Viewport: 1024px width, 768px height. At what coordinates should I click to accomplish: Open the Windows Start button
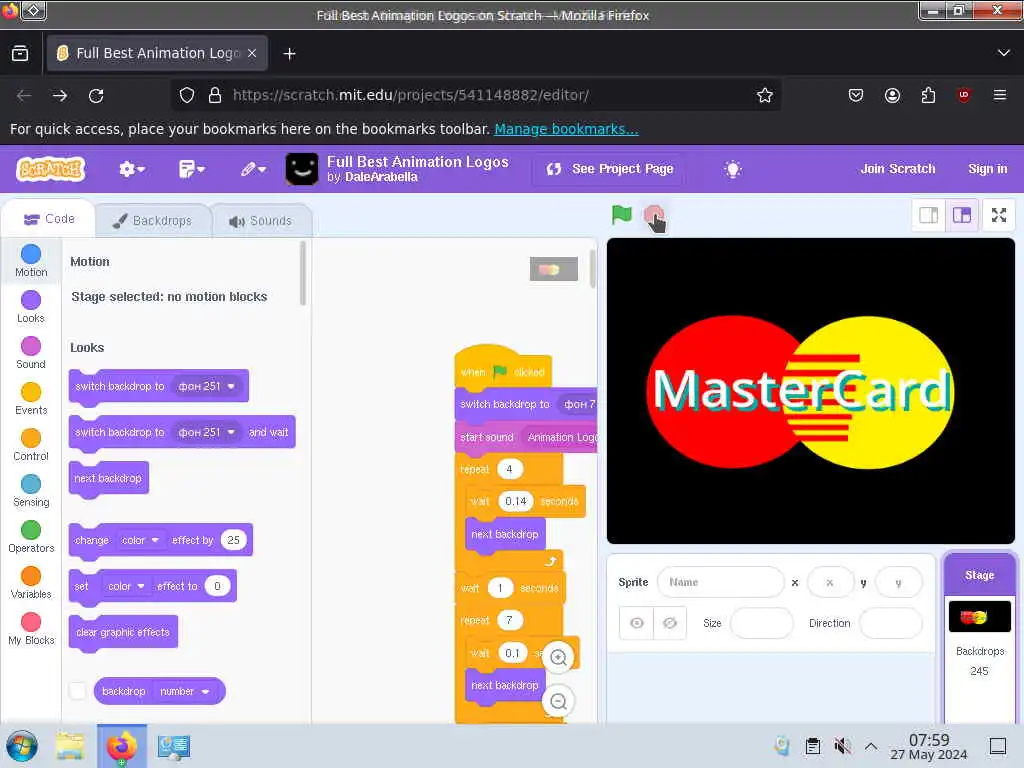pos(22,746)
